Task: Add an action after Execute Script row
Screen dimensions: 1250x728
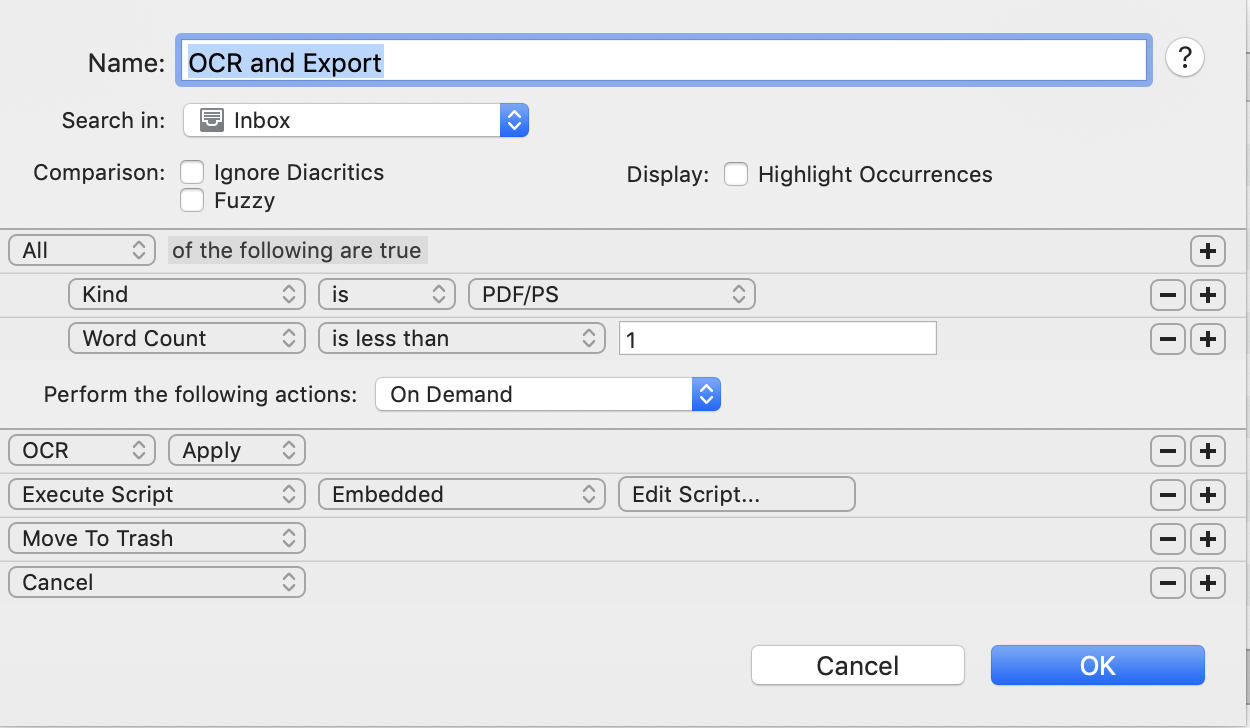Action: point(1208,495)
